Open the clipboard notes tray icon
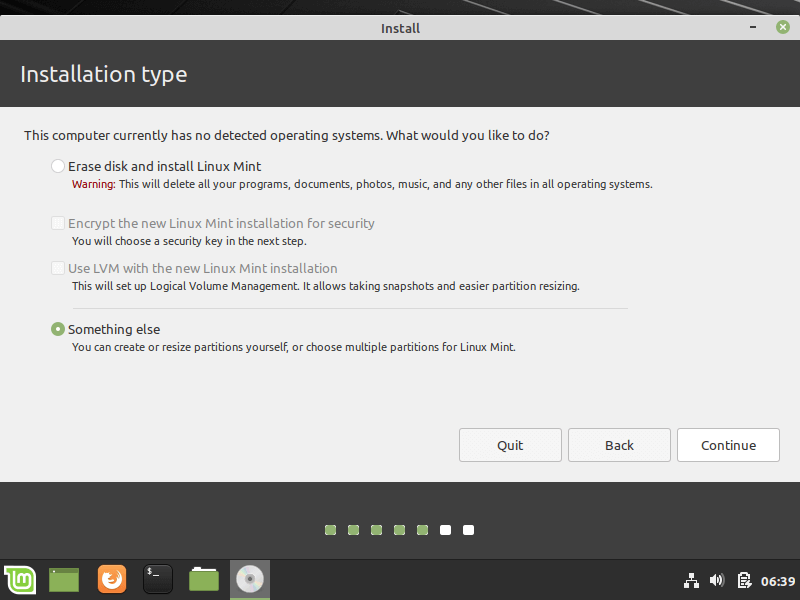 (744, 580)
